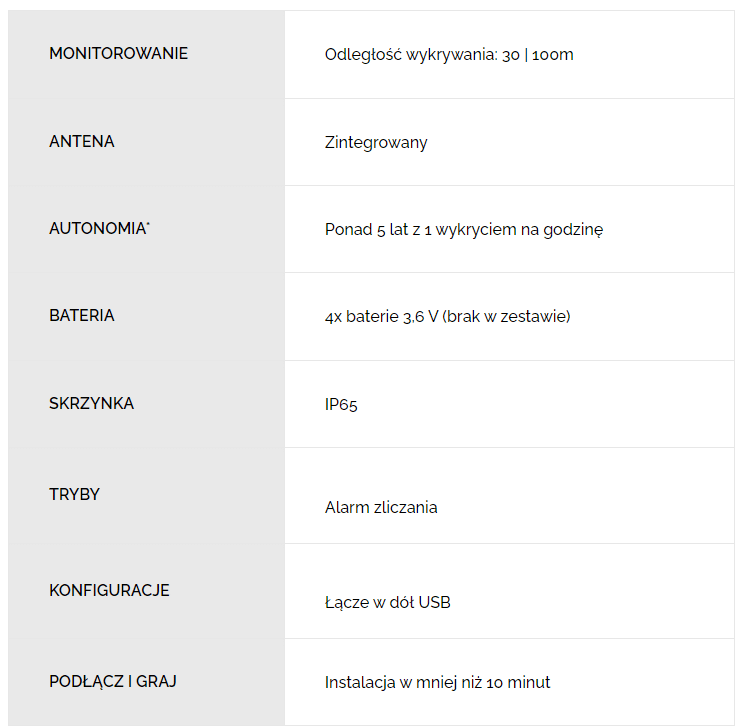Viewport: 741px width, 728px height.
Task: Select the 'Alarm zliczania' value
Action: tap(381, 508)
